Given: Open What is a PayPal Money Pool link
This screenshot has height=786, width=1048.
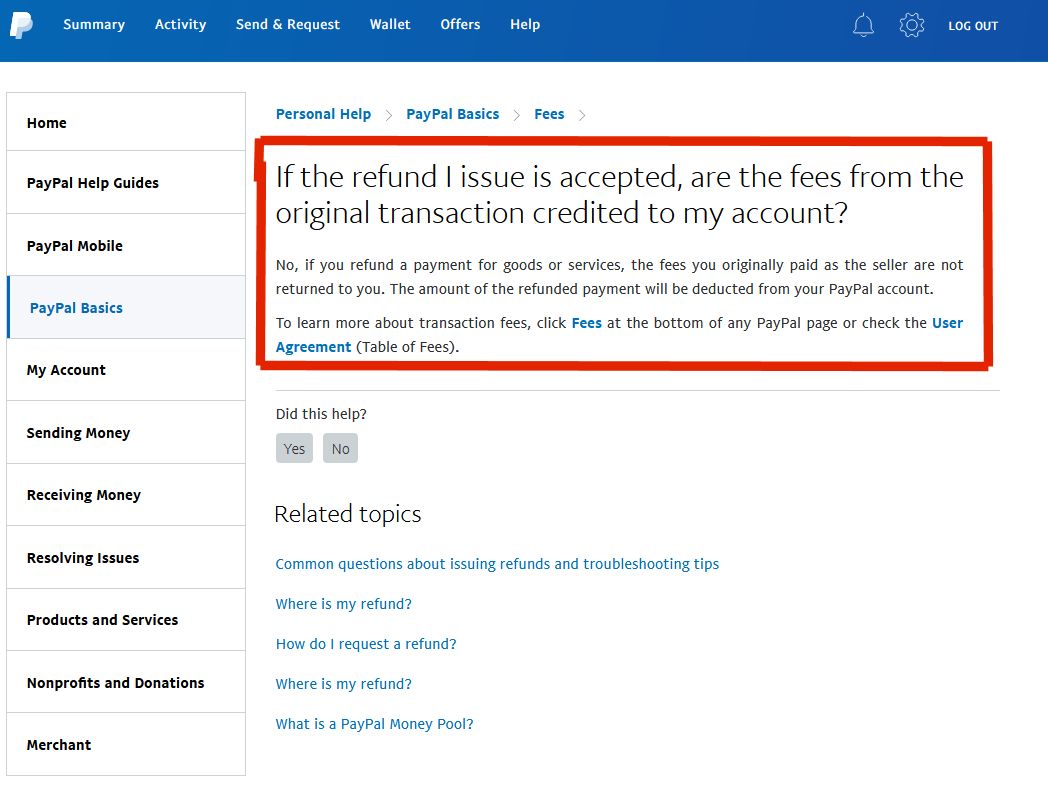Looking at the screenshot, I should point(374,725).
